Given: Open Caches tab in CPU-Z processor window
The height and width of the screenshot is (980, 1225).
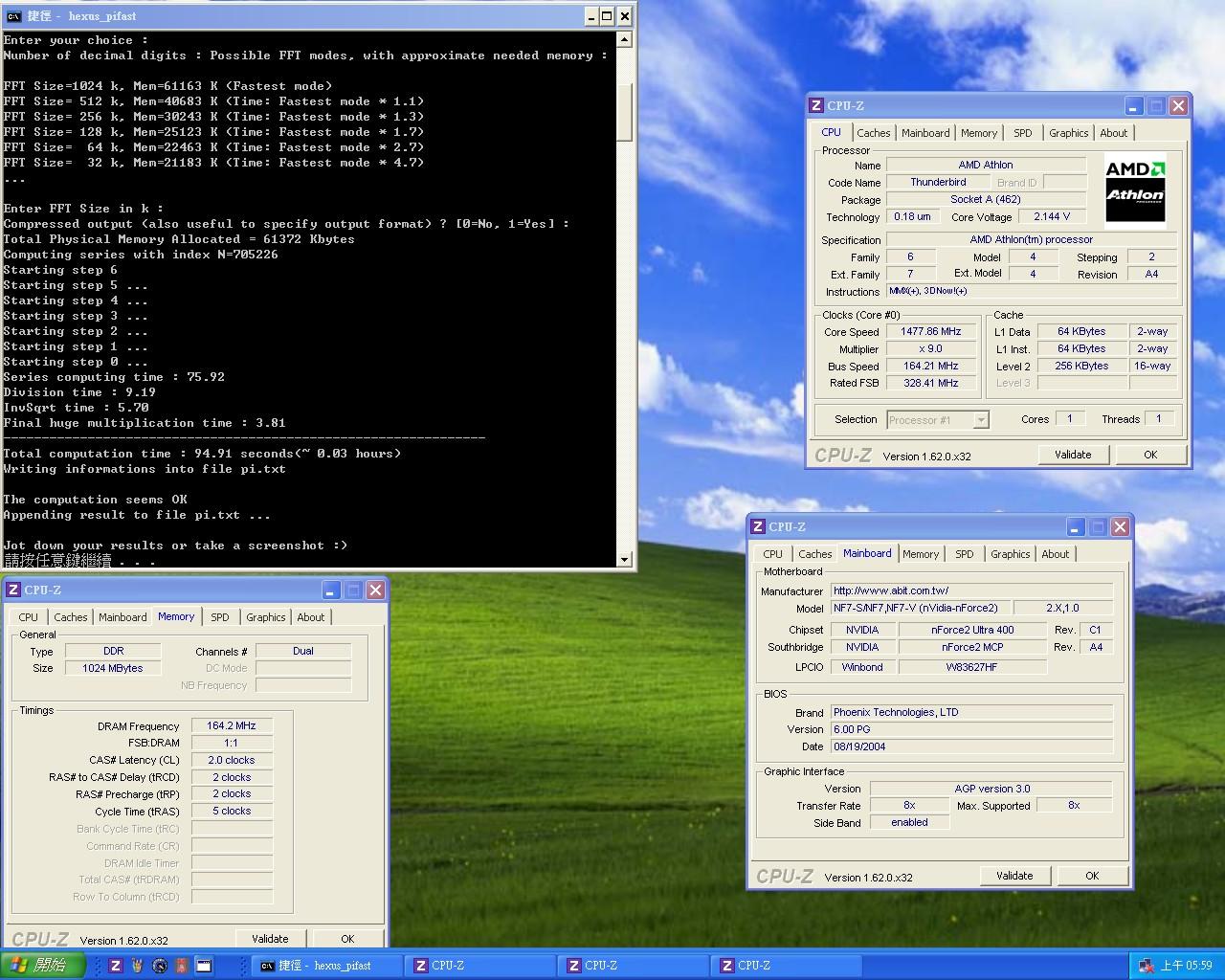Looking at the screenshot, I should (x=873, y=133).
